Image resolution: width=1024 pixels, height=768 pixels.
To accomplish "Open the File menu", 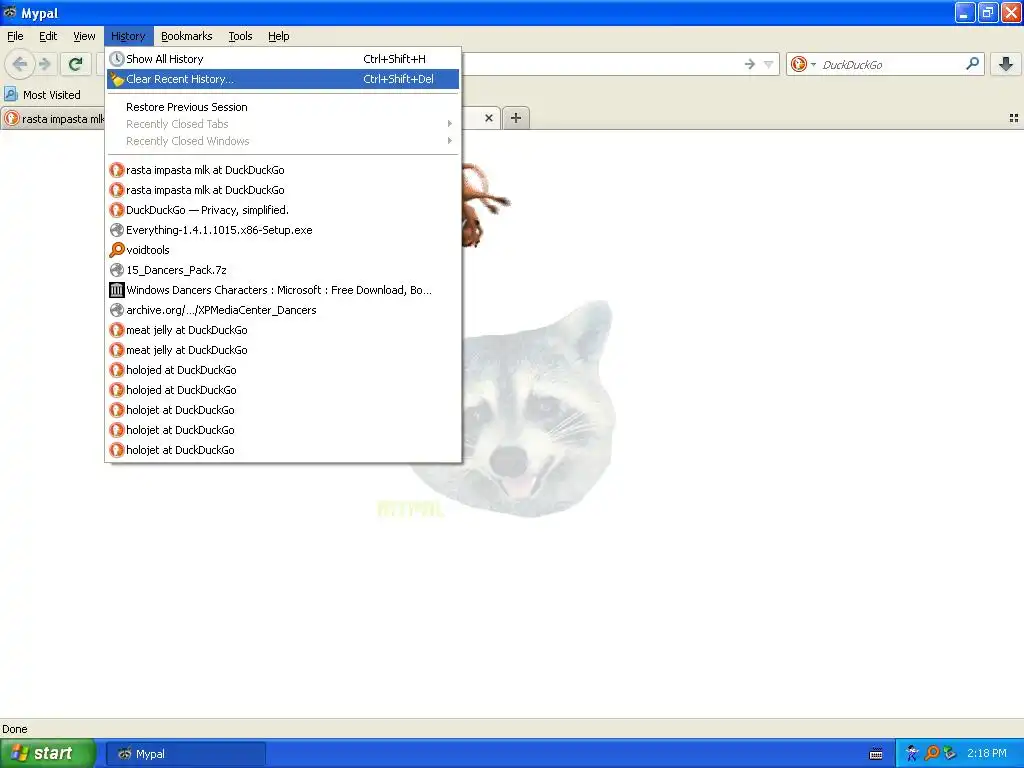I will coord(15,36).
